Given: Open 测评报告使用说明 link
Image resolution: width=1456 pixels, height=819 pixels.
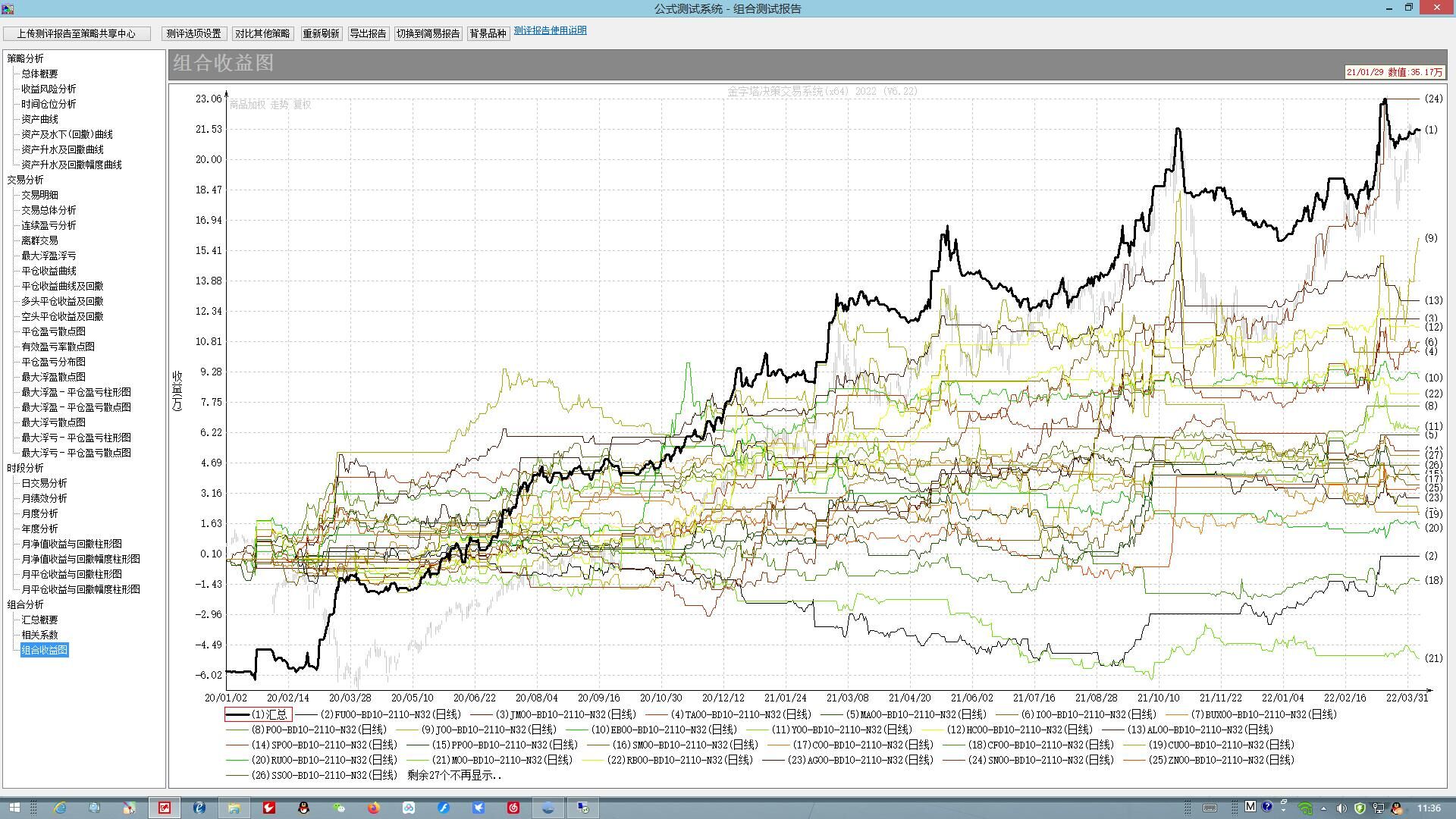Looking at the screenshot, I should tap(550, 31).
